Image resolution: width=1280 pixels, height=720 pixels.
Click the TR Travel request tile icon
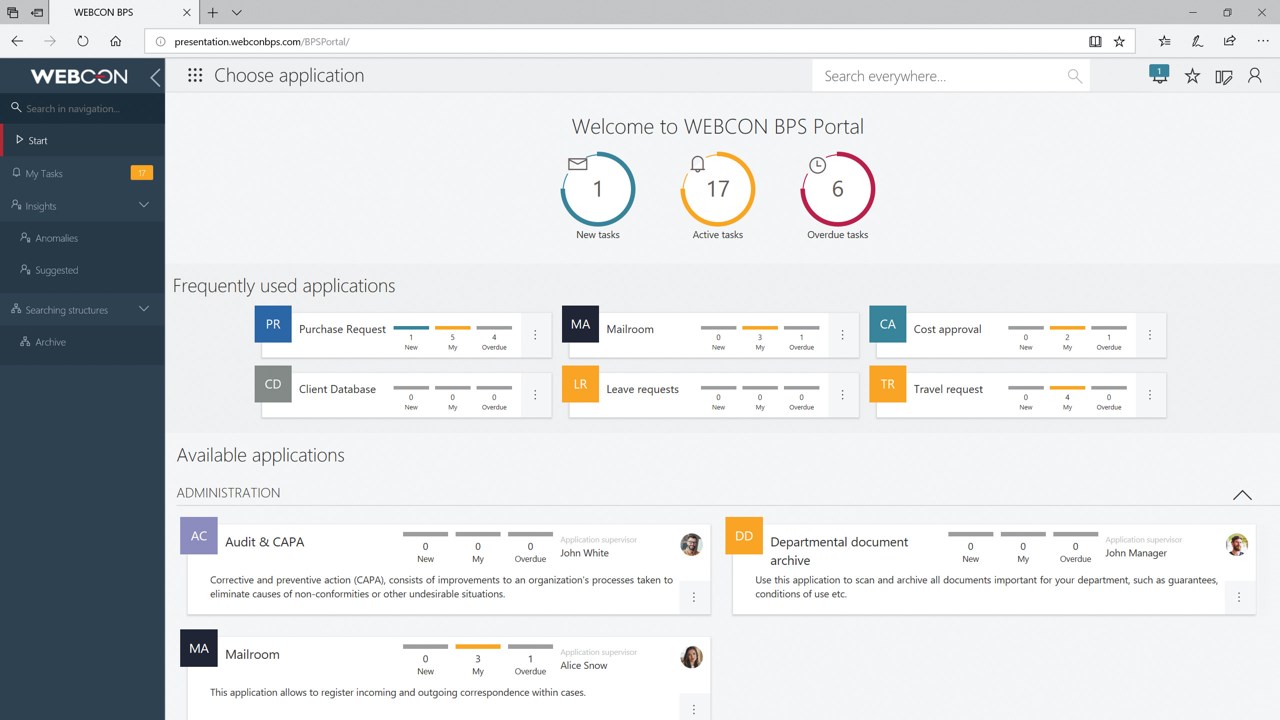pyautogui.click(x=888, y=385)
